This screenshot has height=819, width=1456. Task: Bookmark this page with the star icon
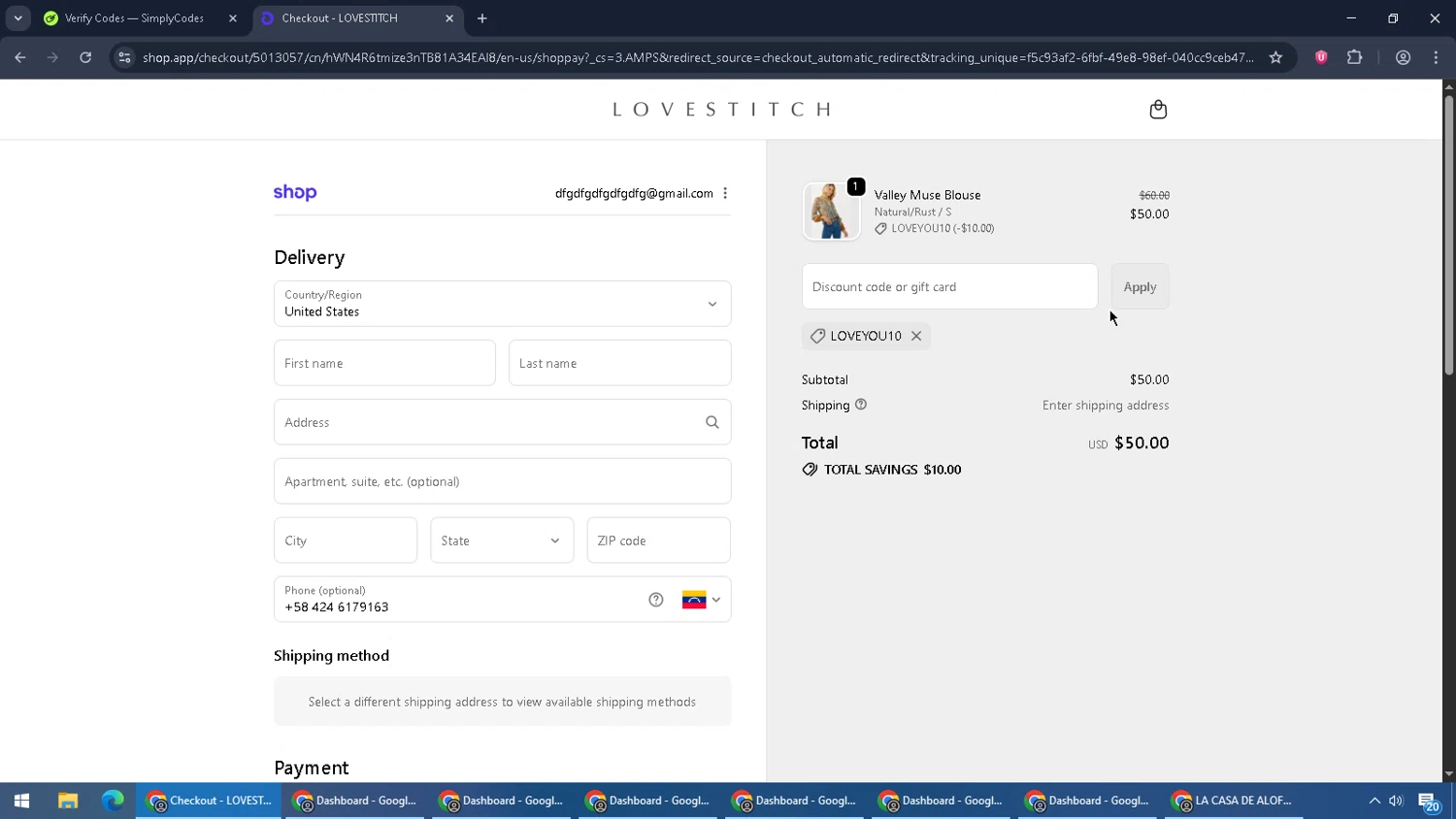[x=1275, y=57]
